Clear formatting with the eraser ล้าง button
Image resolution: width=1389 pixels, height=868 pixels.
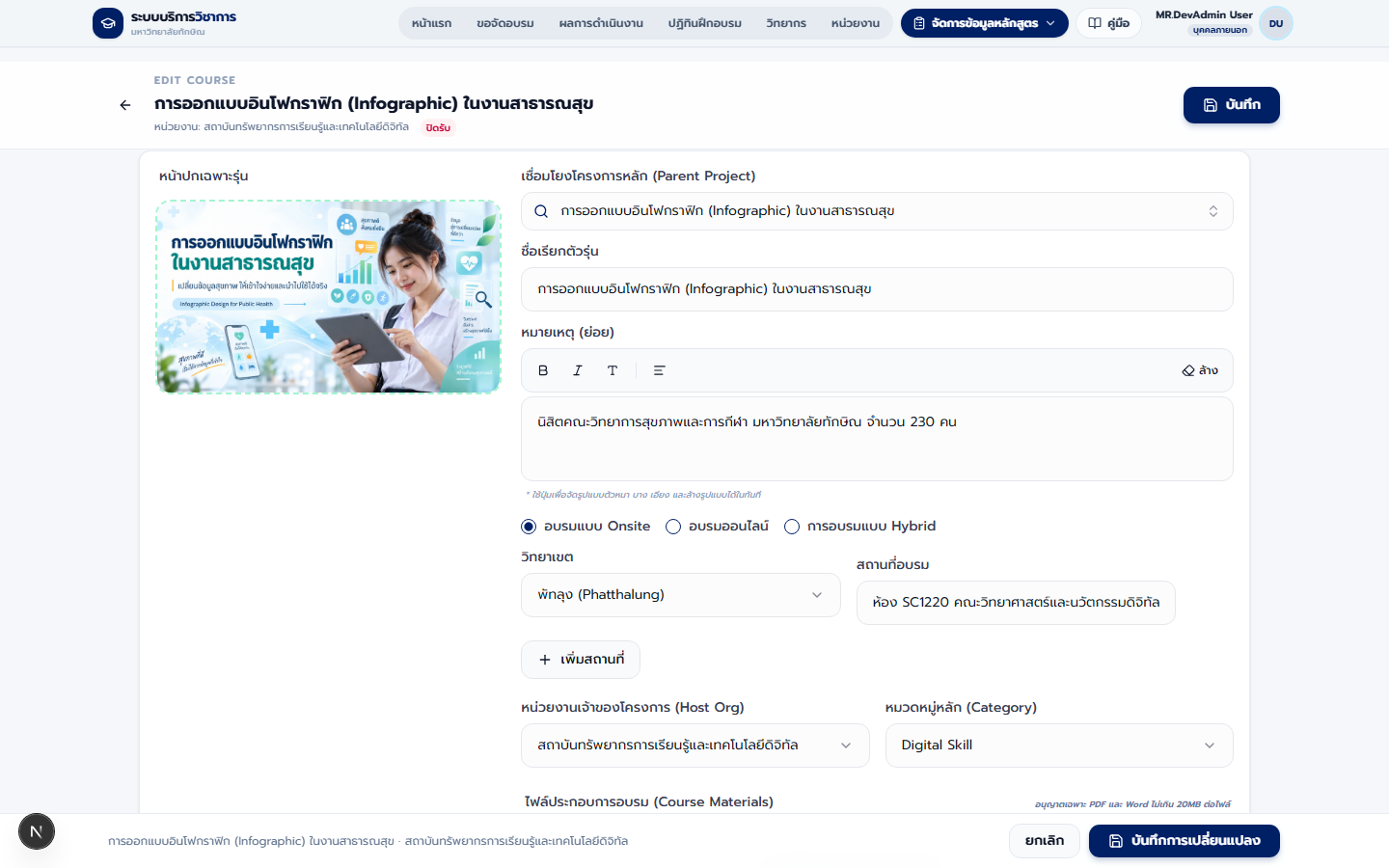tap(1200, 370)
